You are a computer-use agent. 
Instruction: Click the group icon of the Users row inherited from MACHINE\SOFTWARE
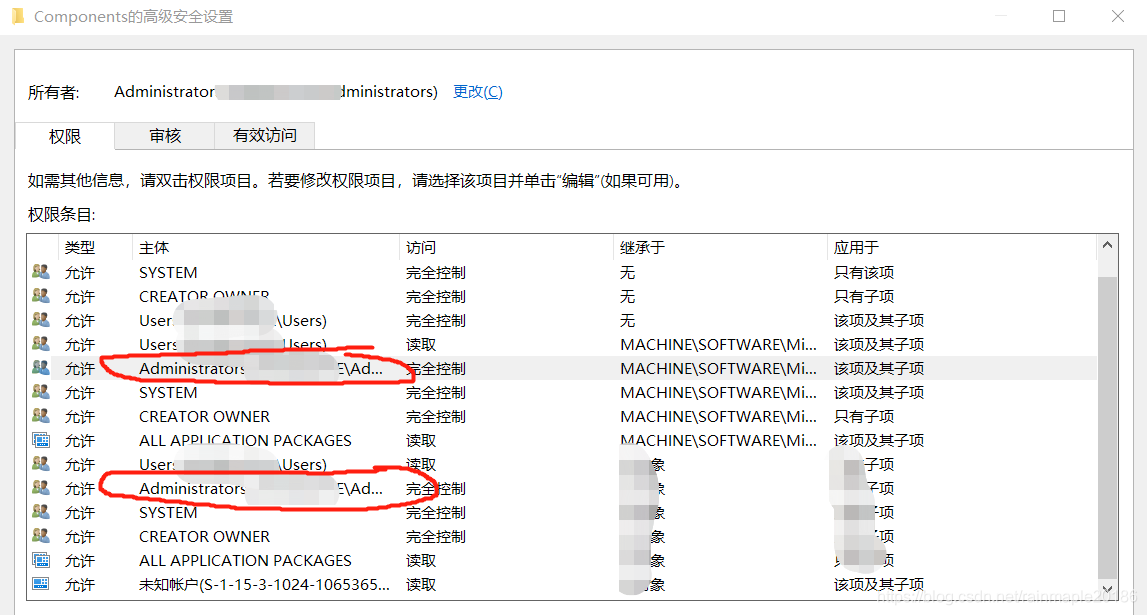(x=41, y=344)
